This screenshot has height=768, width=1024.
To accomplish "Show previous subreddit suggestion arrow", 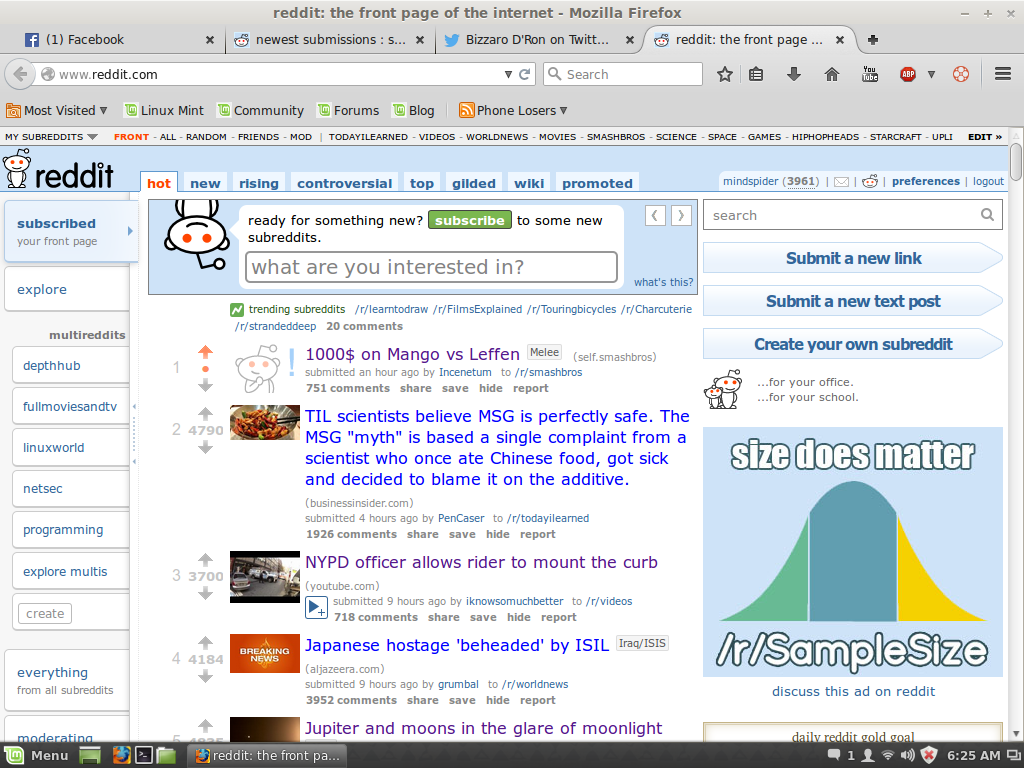I will tap(655, 215).
